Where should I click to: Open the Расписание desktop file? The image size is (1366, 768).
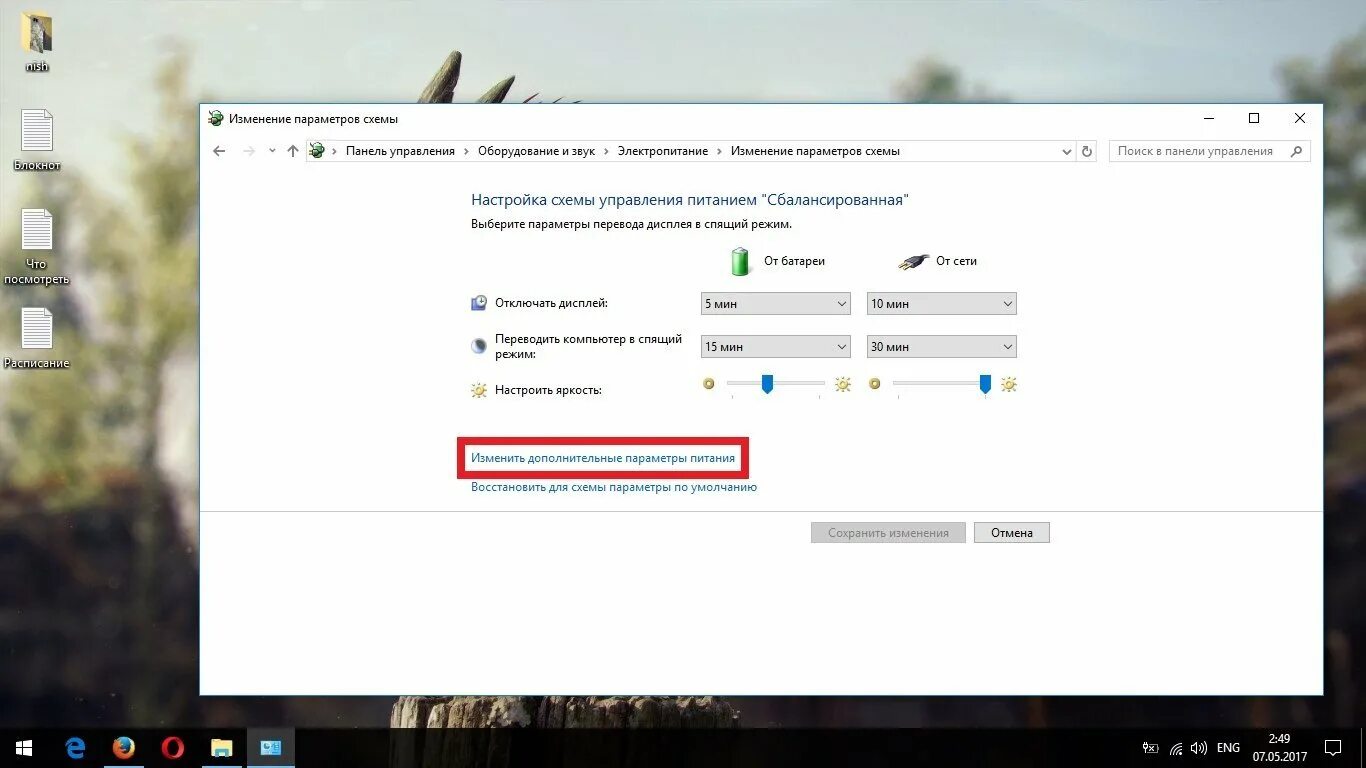(37, 338)
